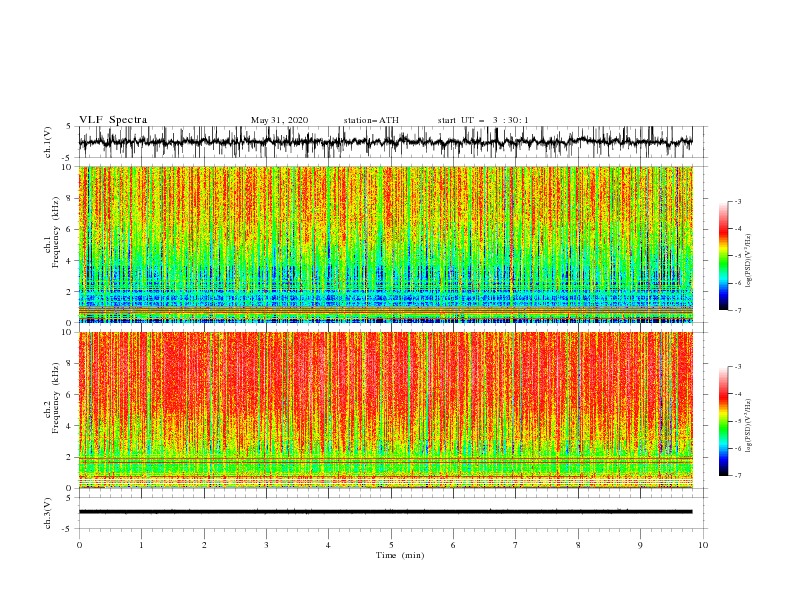Click the "Time (min)" axis label
Viewport: 792px width, 612px height.
point(400,555)
